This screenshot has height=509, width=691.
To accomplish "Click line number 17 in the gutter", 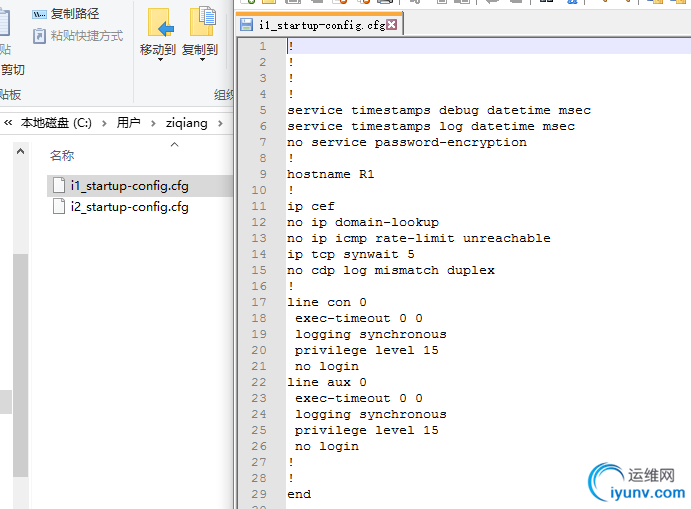I will pos(259,302).
